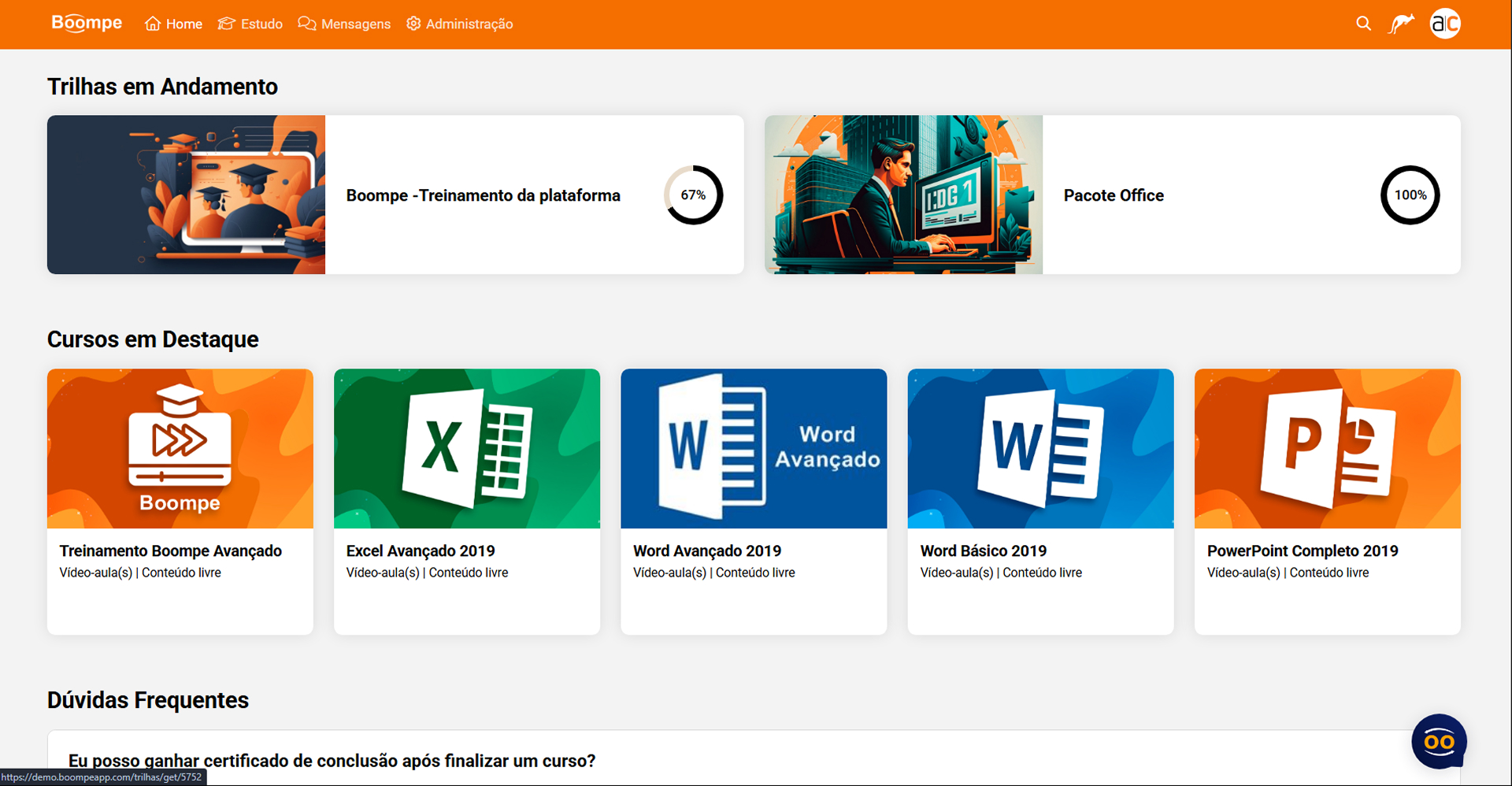Expand the certificate FAQ question
The image size is (1512, 786).
[x=332, y=761]
